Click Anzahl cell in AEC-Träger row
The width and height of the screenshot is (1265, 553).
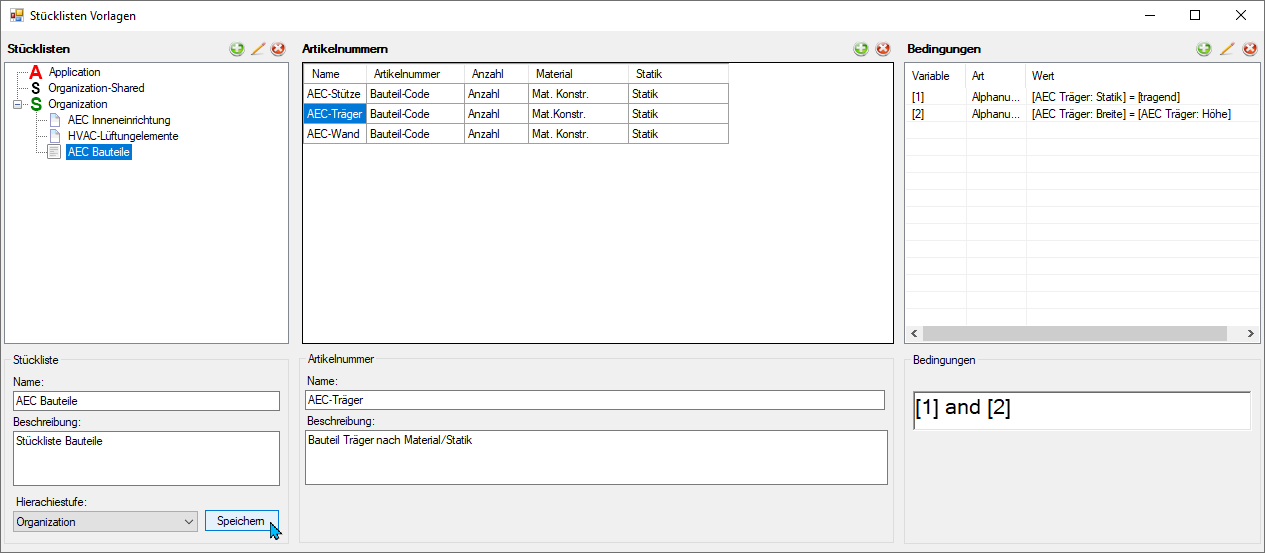coord(497,114)
